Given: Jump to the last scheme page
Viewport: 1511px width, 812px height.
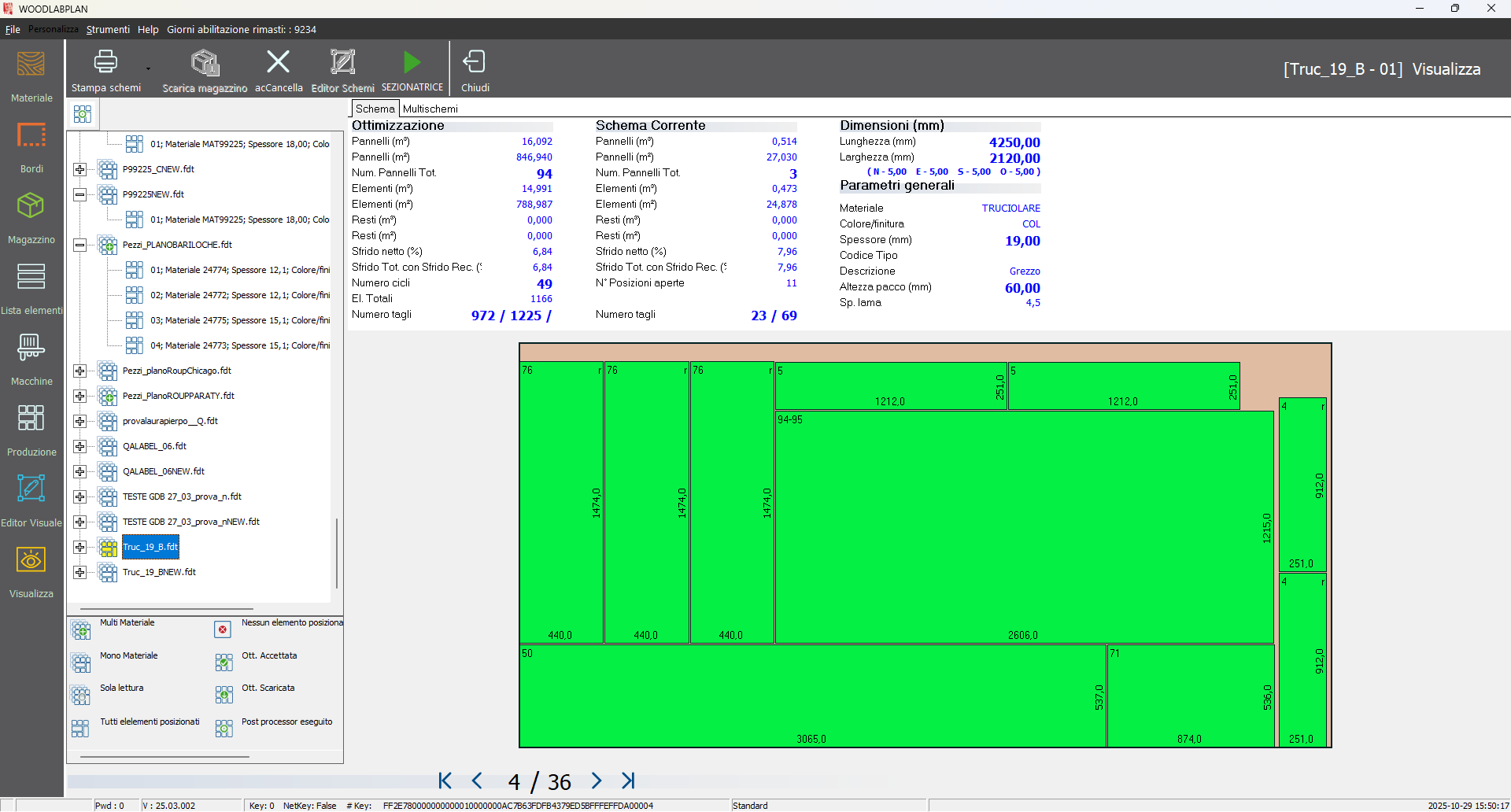Looking at the screenshot, I should pos(628,781).
